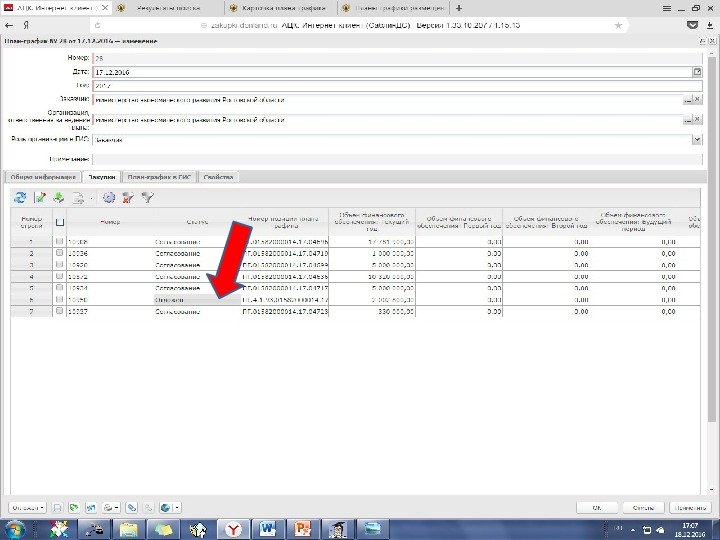
Task: Click the printer icon in bottom toolbar
Action: click(x=108, y=507)
